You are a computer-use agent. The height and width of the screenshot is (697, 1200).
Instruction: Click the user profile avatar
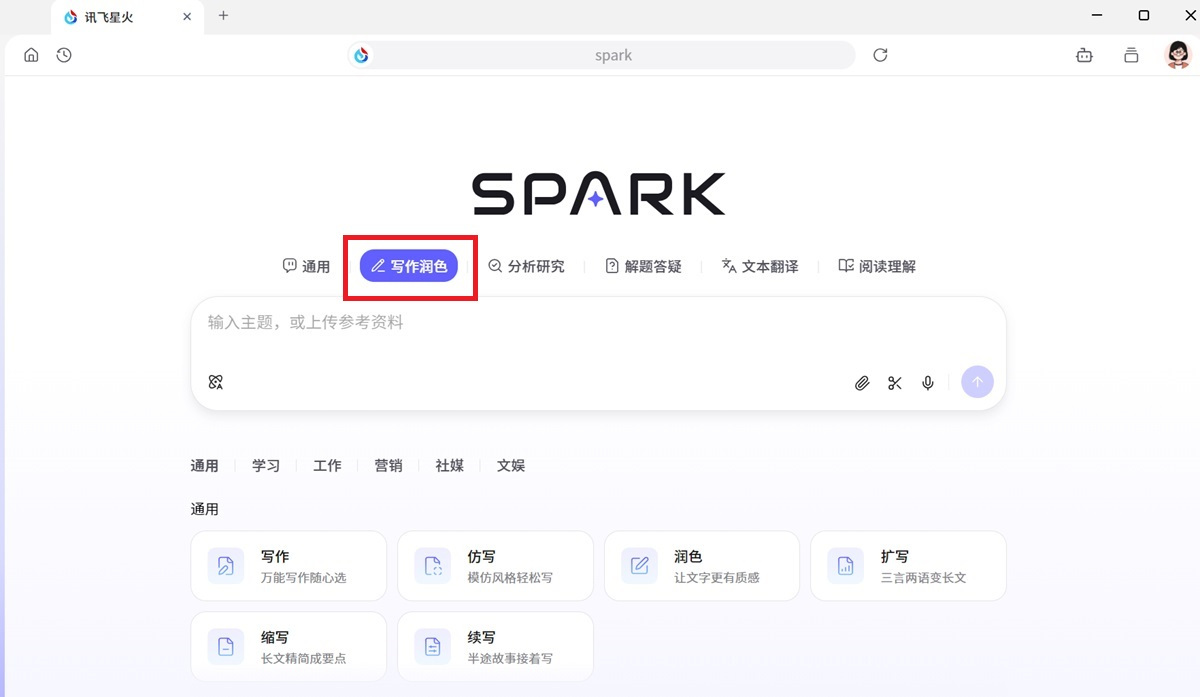[x=1177, y=55]
